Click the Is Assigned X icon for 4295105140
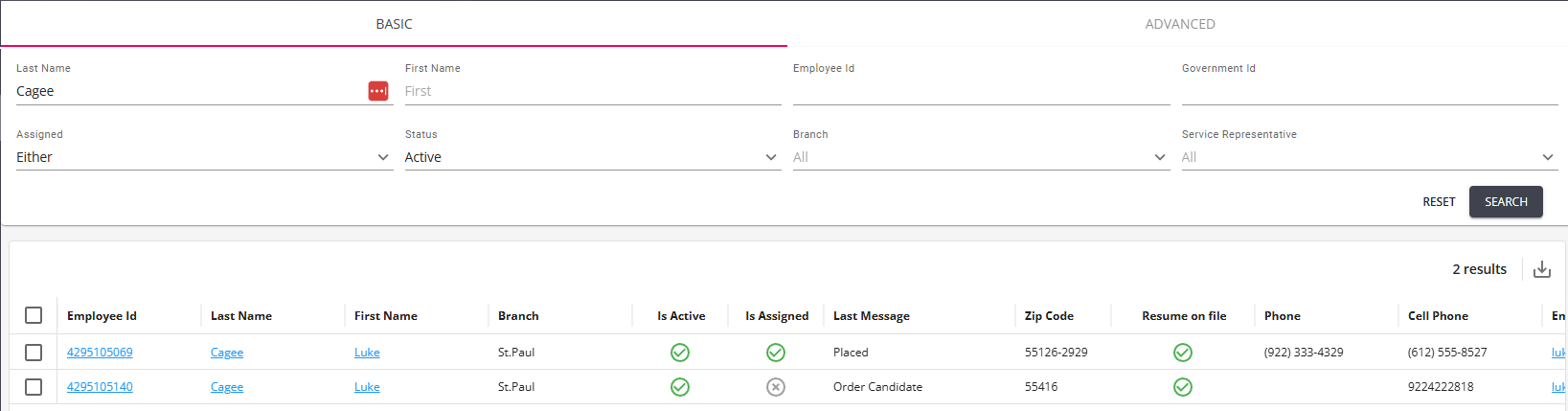This screenshot has height=411, width=1568. tap(776, 387)
